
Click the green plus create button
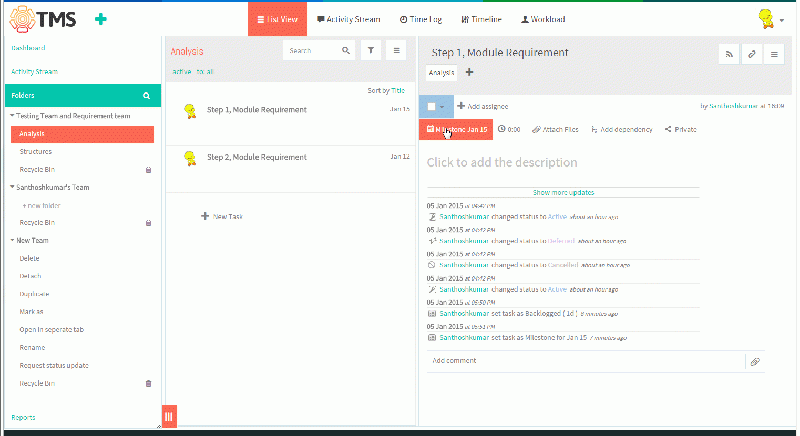[101, 19]
